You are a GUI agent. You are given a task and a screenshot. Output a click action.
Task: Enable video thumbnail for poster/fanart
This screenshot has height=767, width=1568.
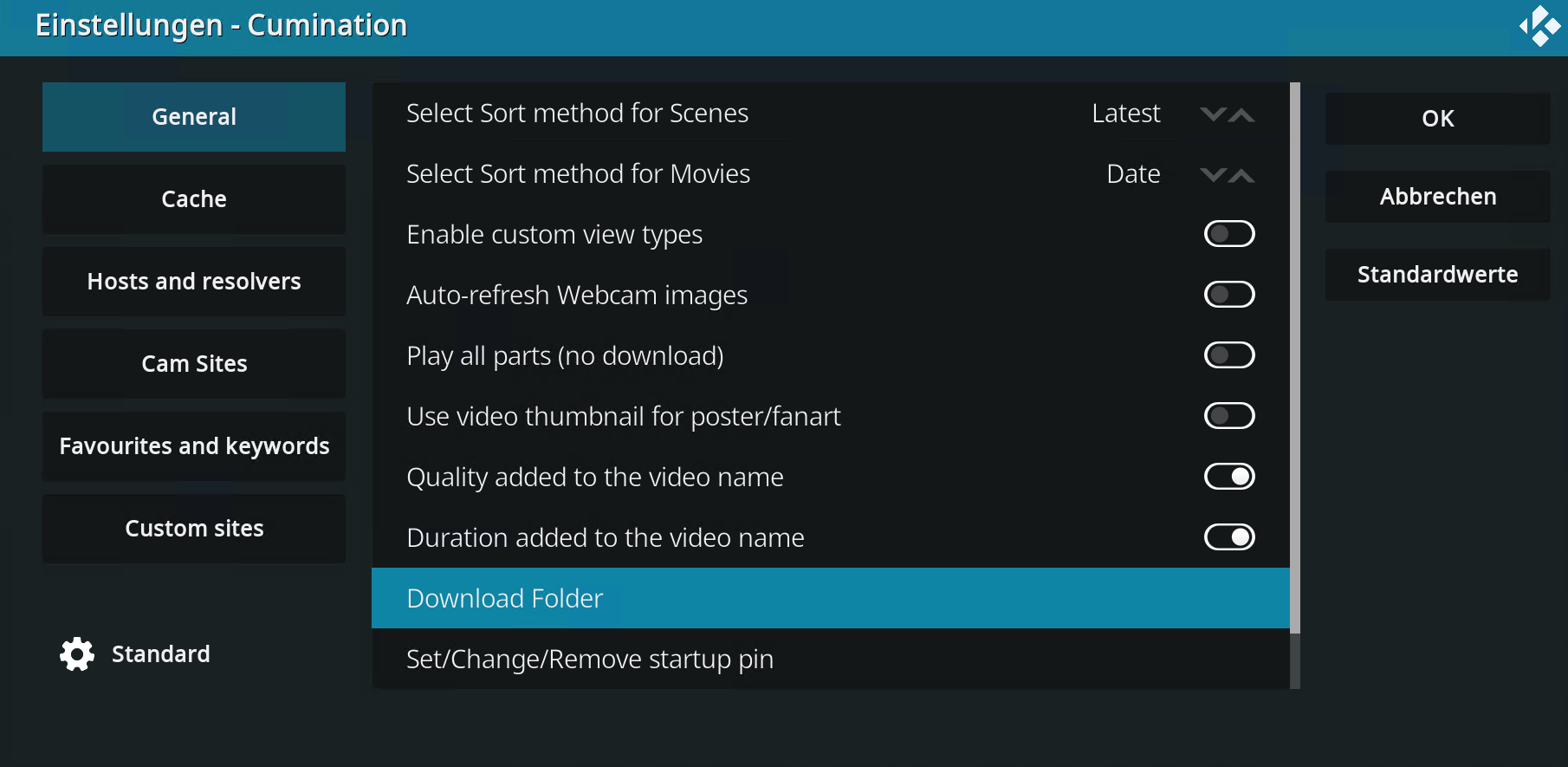[1228, 416]
